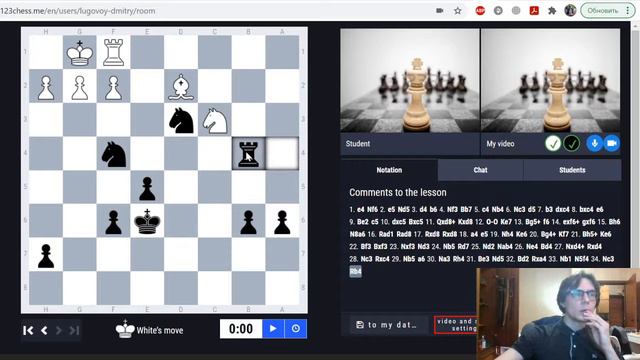Select the black pawn on a6
This screenshot has width=640, height=360.
(x=282, y=221)
